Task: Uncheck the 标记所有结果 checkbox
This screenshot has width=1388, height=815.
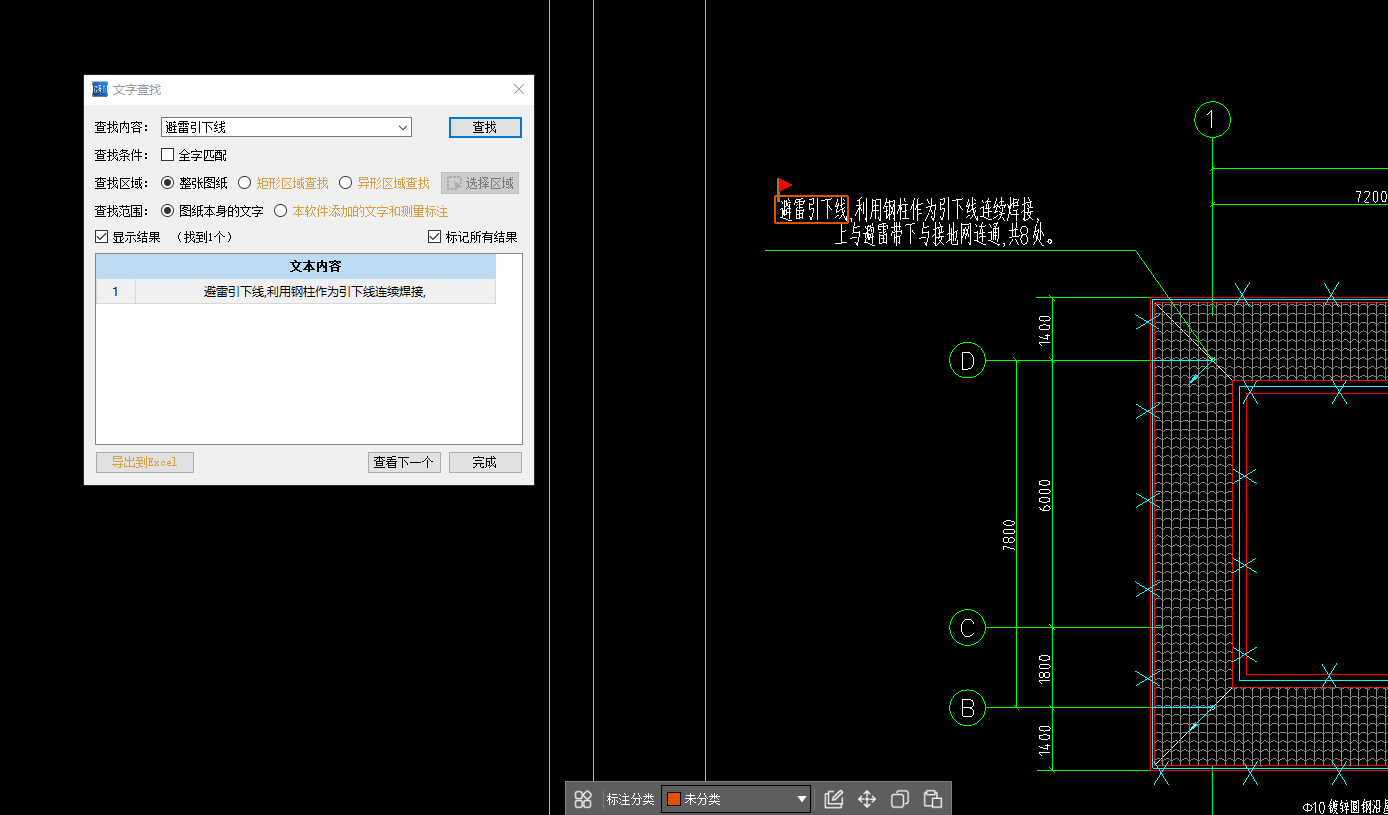Action: click(x=434, y=237)
